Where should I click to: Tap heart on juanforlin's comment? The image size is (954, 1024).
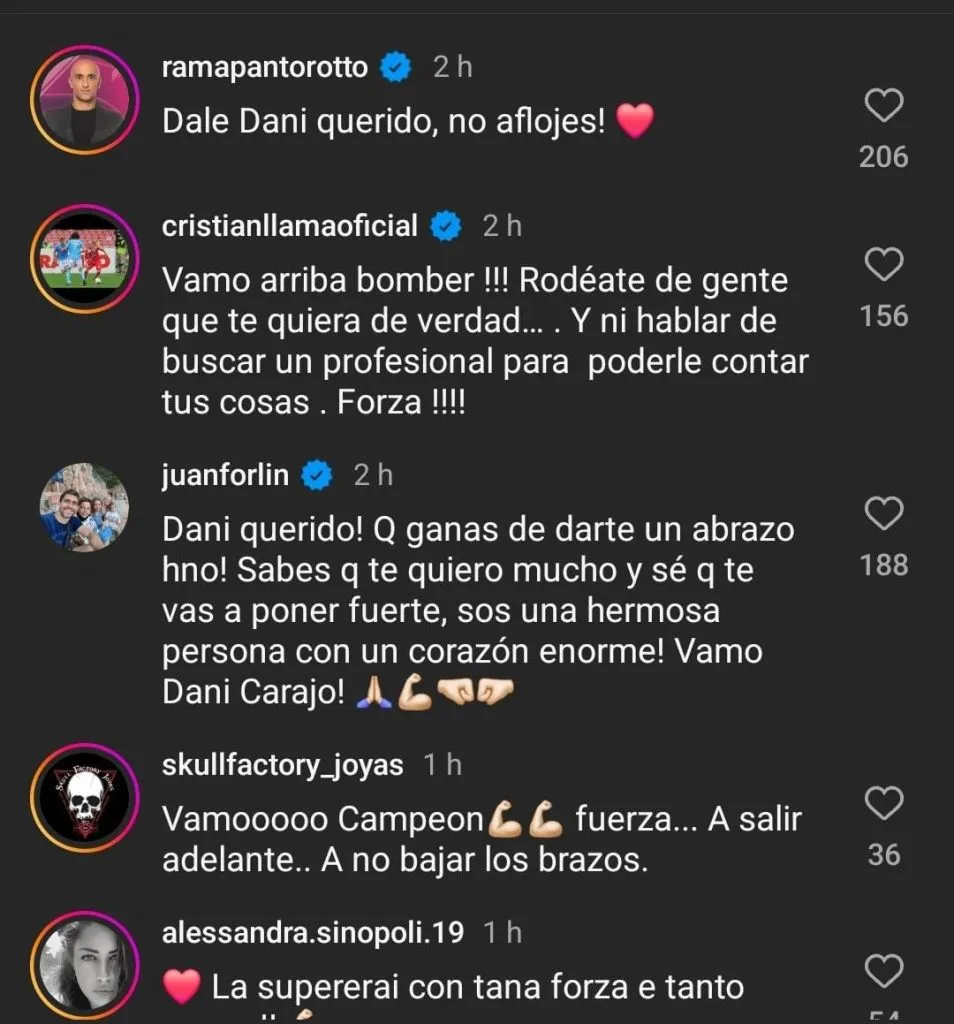pyautogui.click(x=884, y=514)
